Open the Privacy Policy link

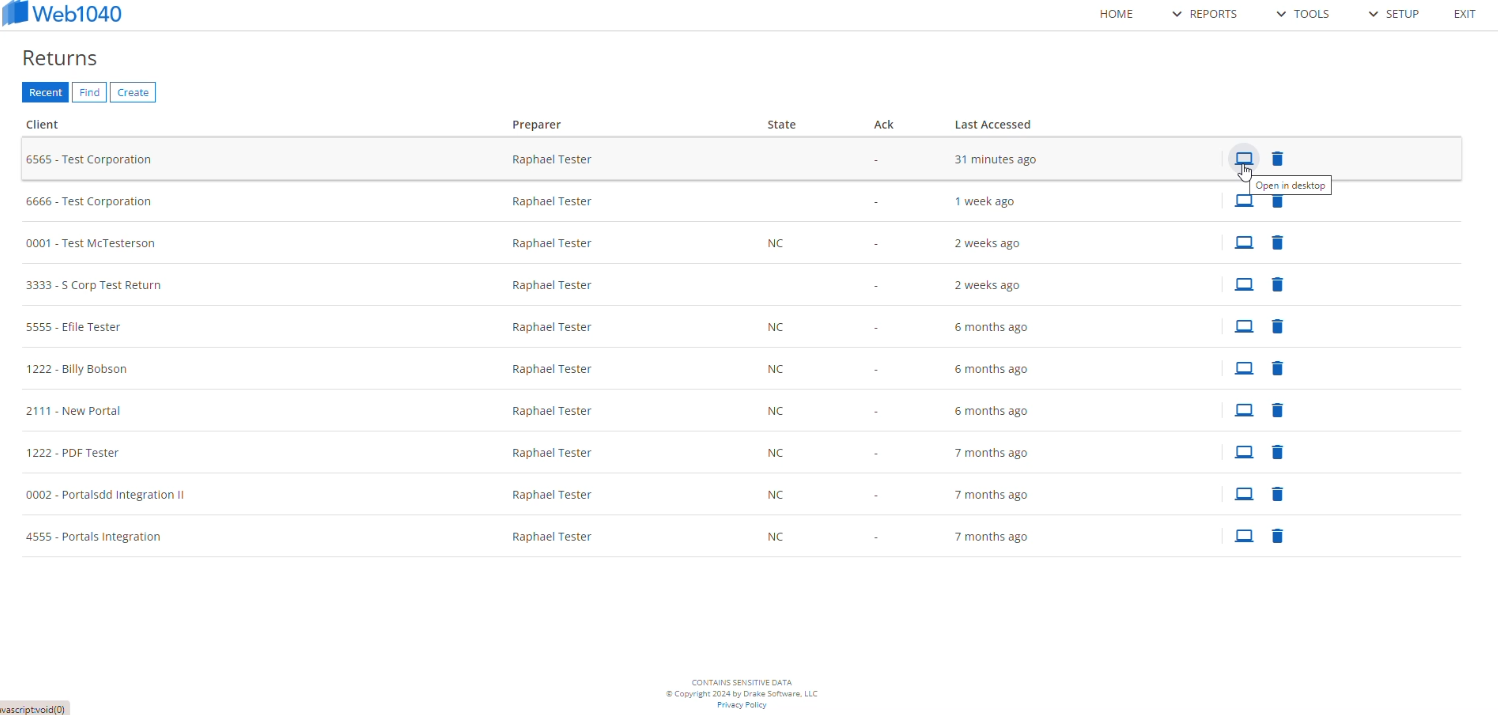pos(741,705)
